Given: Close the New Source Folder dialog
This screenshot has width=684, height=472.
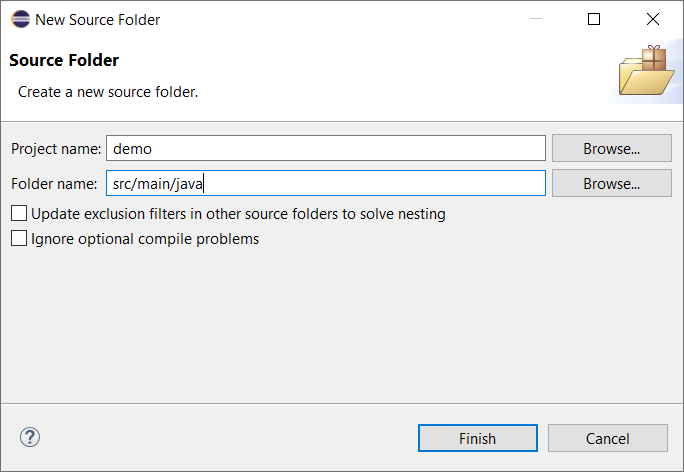Looking at the screenshot, I should [653, 19].
